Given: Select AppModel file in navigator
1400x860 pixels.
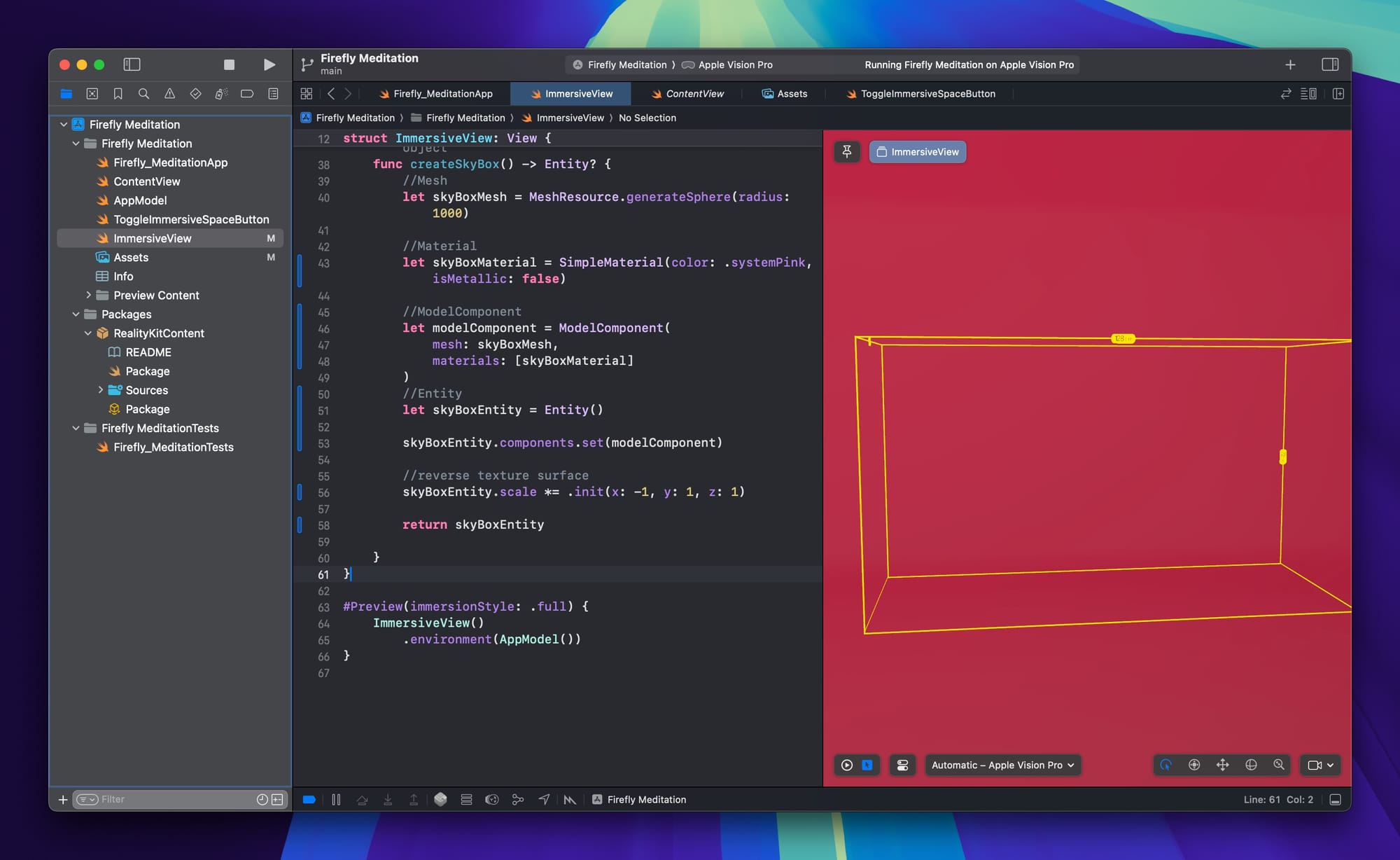Looking at the screenshot, I should coord(140,200).
